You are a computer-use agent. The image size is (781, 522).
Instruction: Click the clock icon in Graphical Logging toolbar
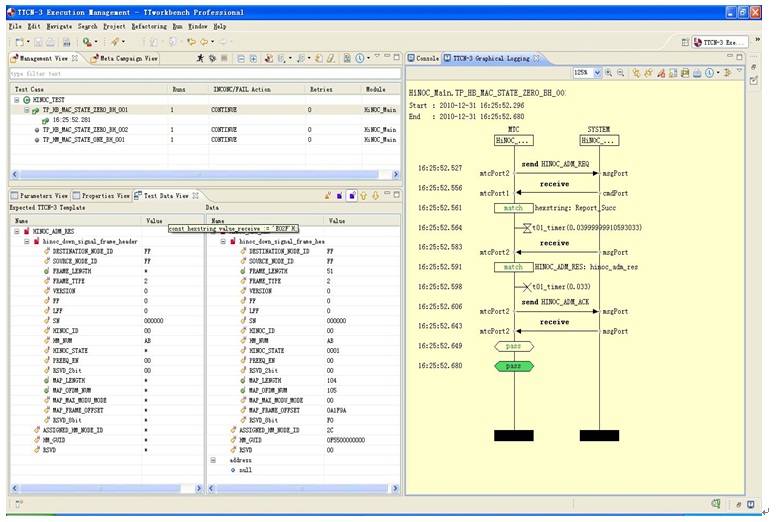click(x=709, y=73)
